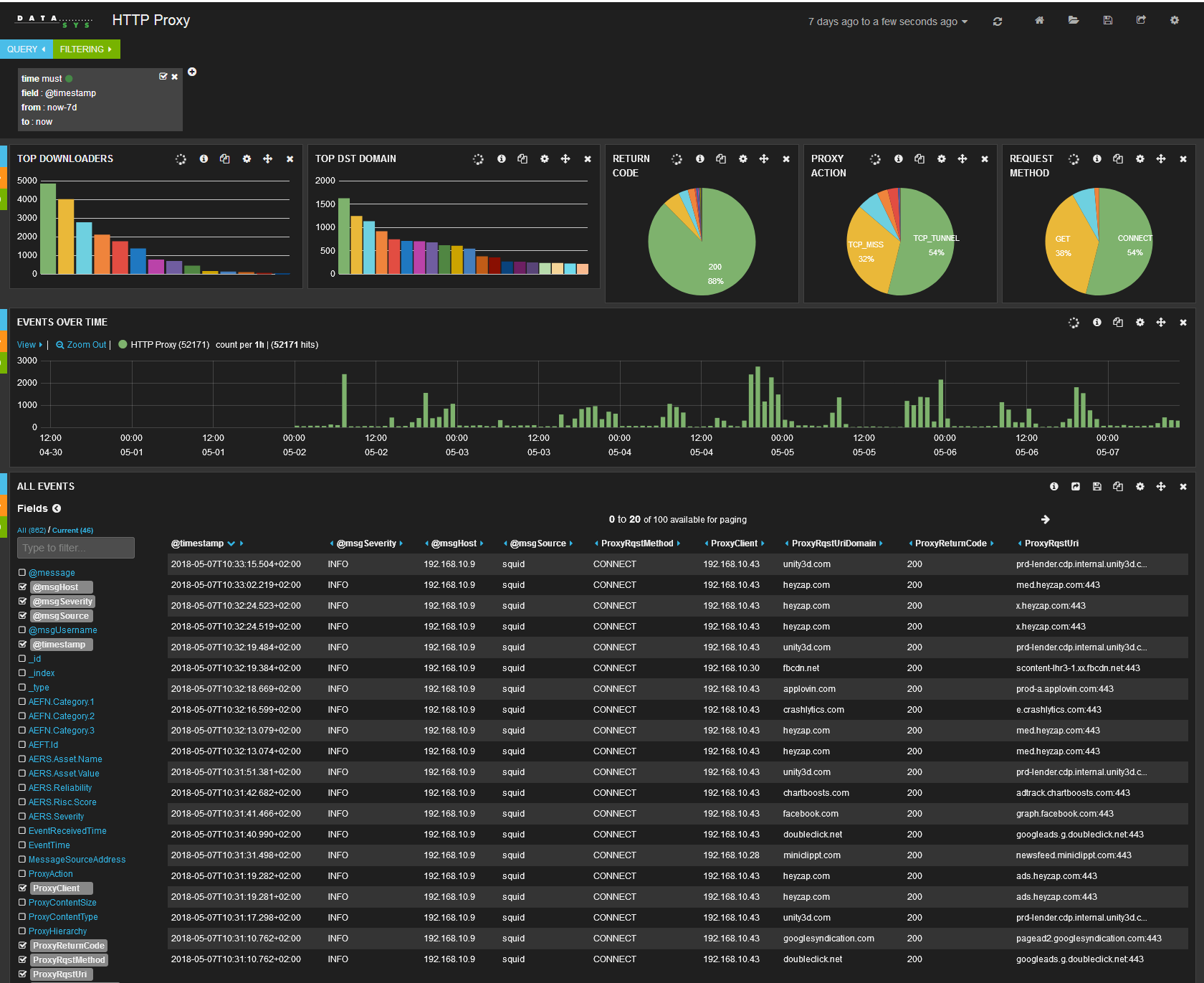
Task: Open the EventReceivedTime field link
Action: pyautogui.click(x=67, y=830)
